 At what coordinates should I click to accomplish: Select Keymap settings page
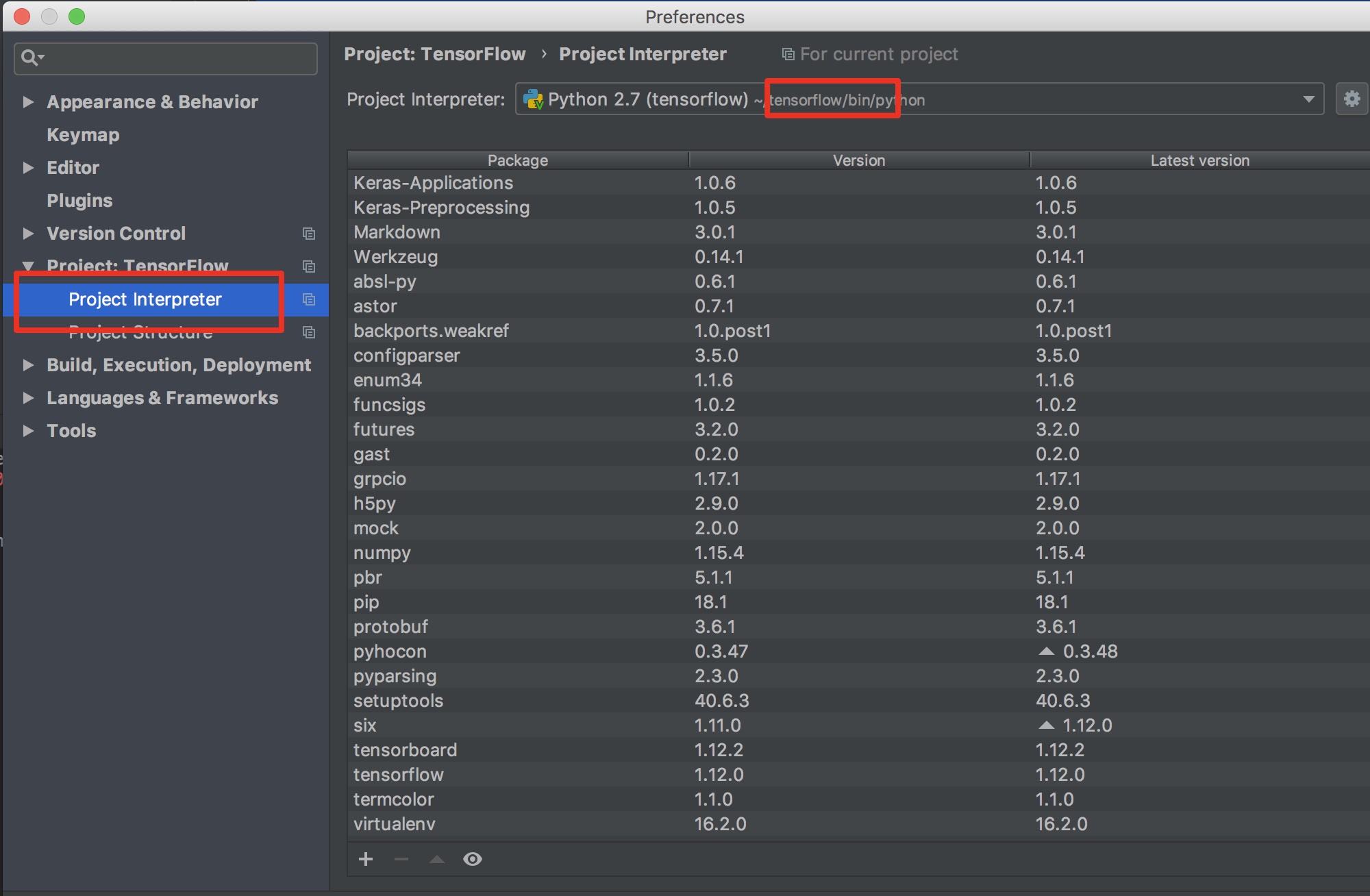pos(83,135)
